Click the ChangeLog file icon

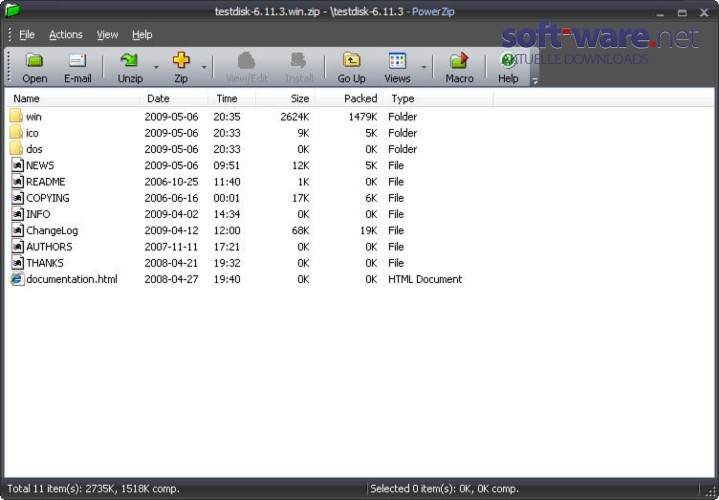(17, 230)
